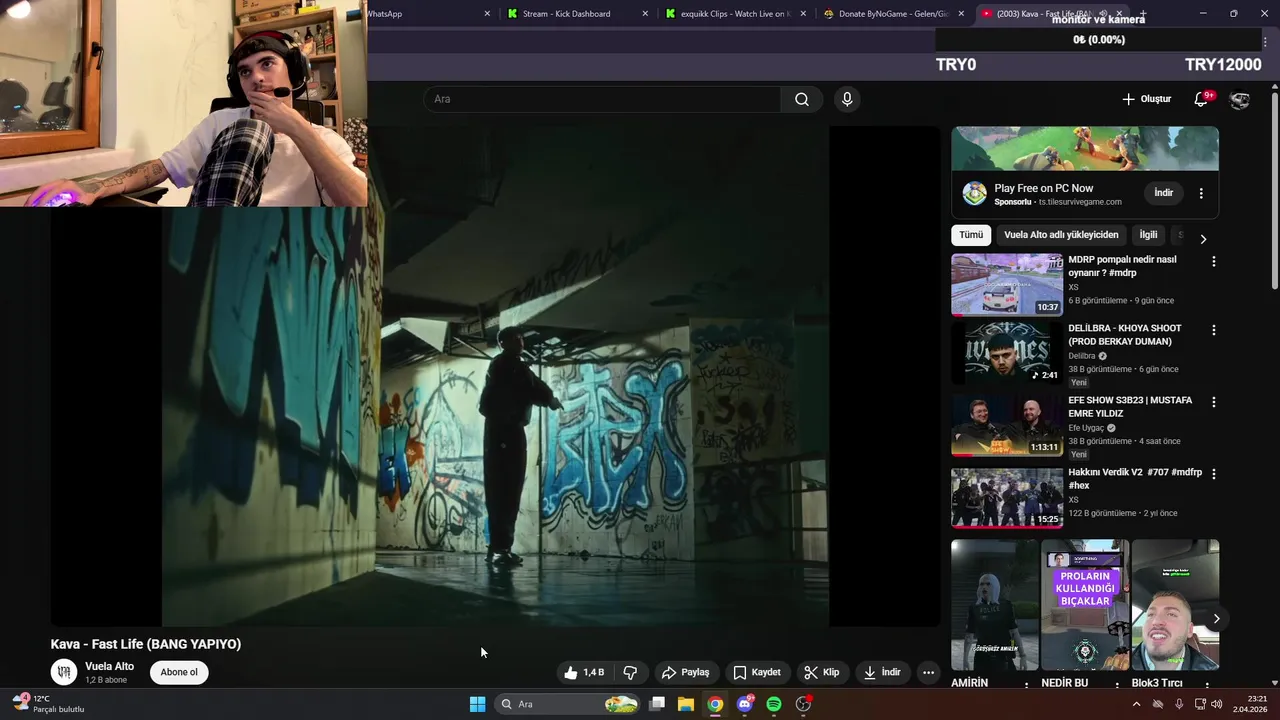The height and width of the screenshot is (720, 1280).
Task: Switch to the WhatsApp browser tab
Action: [x=430, y=14]
